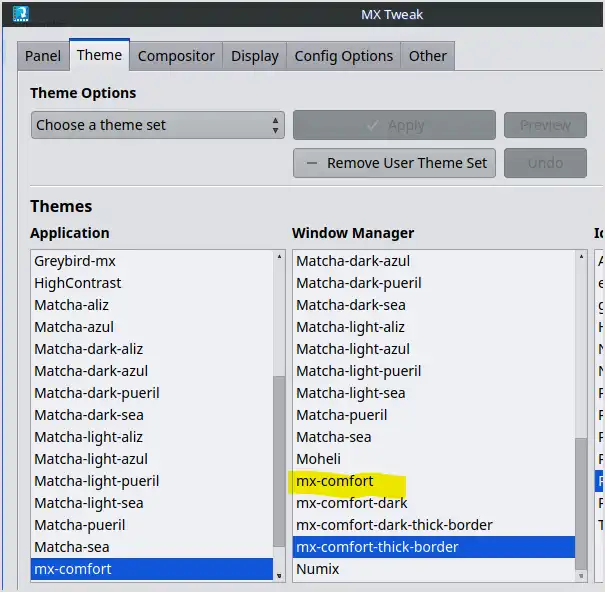Select Matcha-pueril in Window Manager list

[434, 415]
